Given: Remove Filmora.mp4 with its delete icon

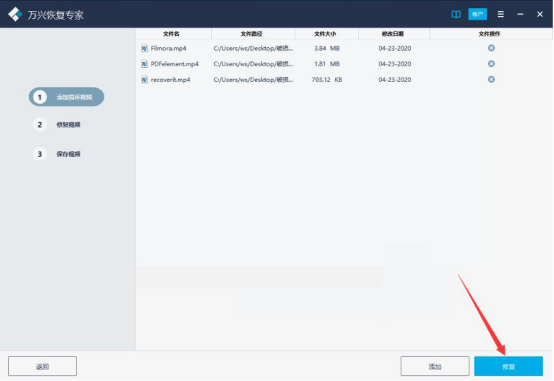Looking at the screenshot, I should pos(491,48).
